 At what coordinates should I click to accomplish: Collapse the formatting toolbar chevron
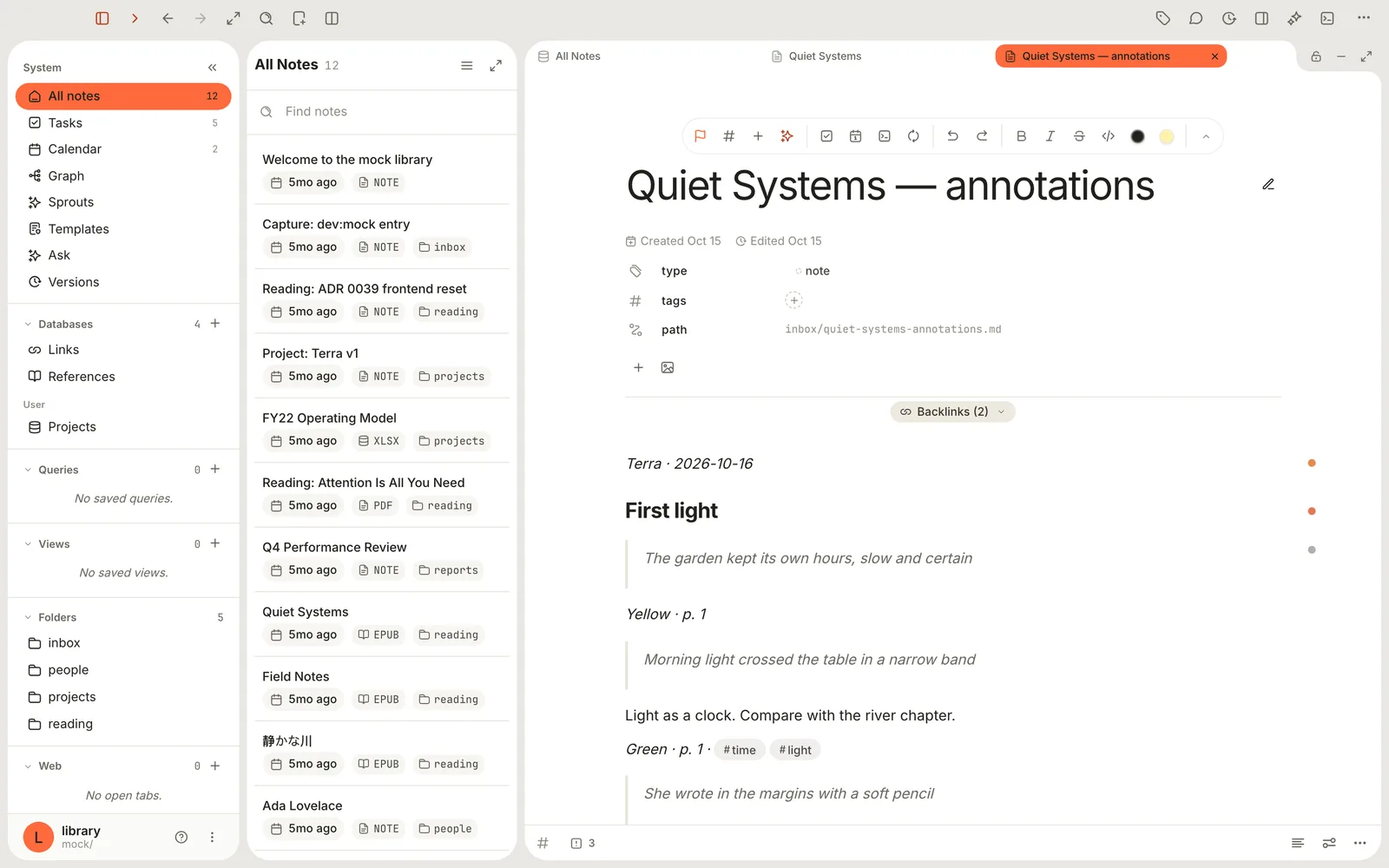click(x=1206, y=136)
